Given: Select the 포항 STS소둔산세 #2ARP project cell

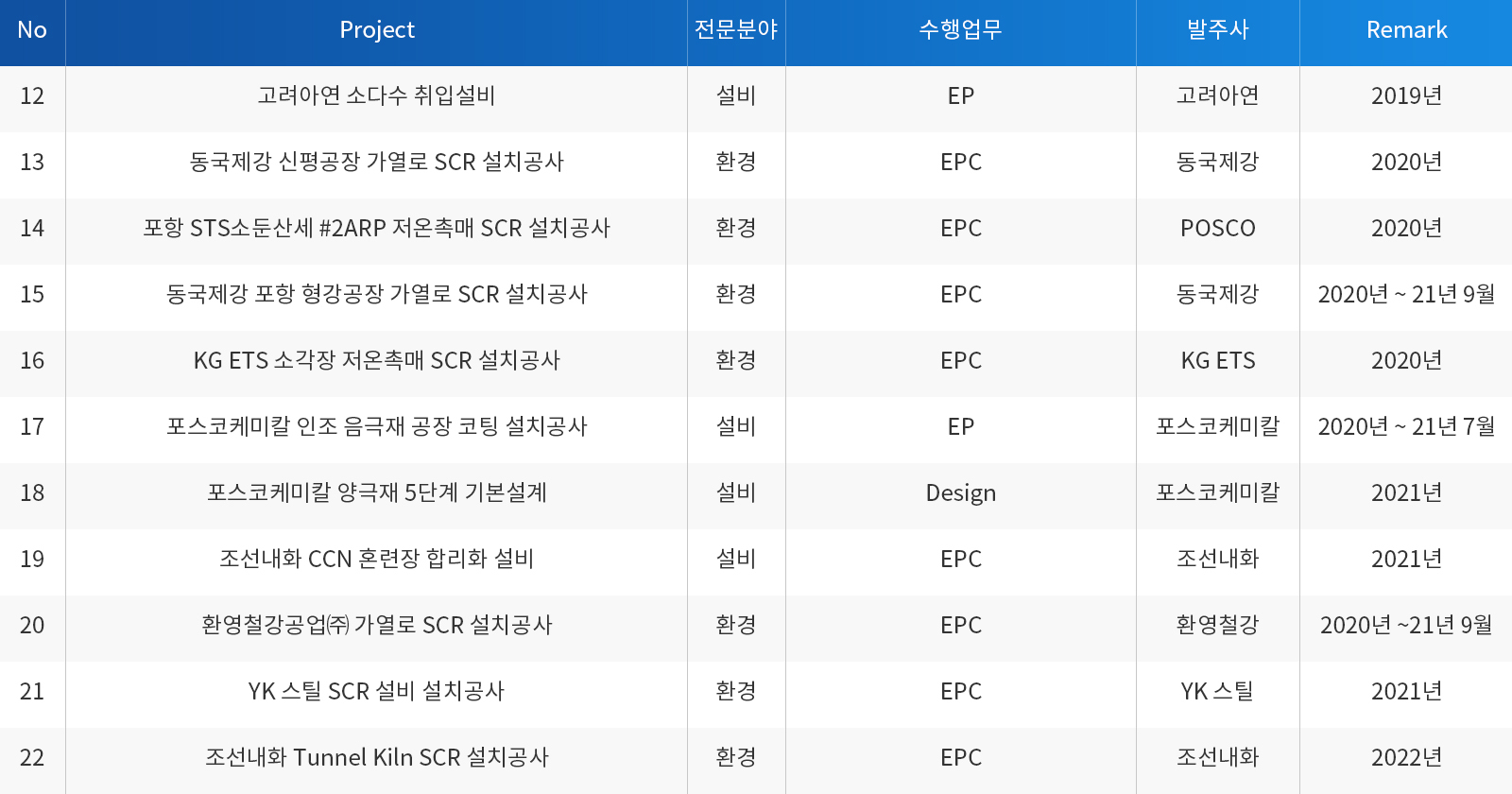Looking at the screenshot, I should point(376,228).
